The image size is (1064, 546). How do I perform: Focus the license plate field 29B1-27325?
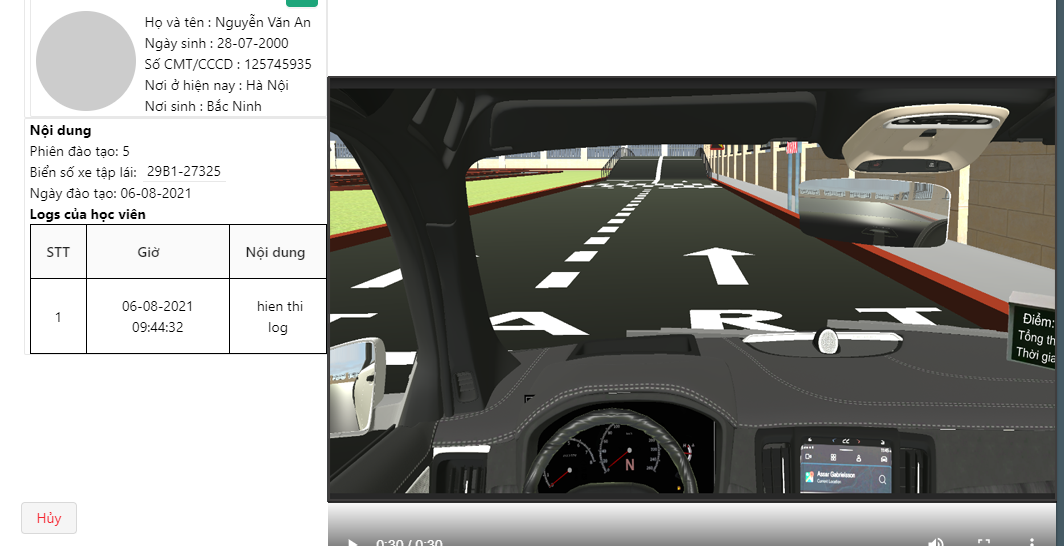click(183, 172)
